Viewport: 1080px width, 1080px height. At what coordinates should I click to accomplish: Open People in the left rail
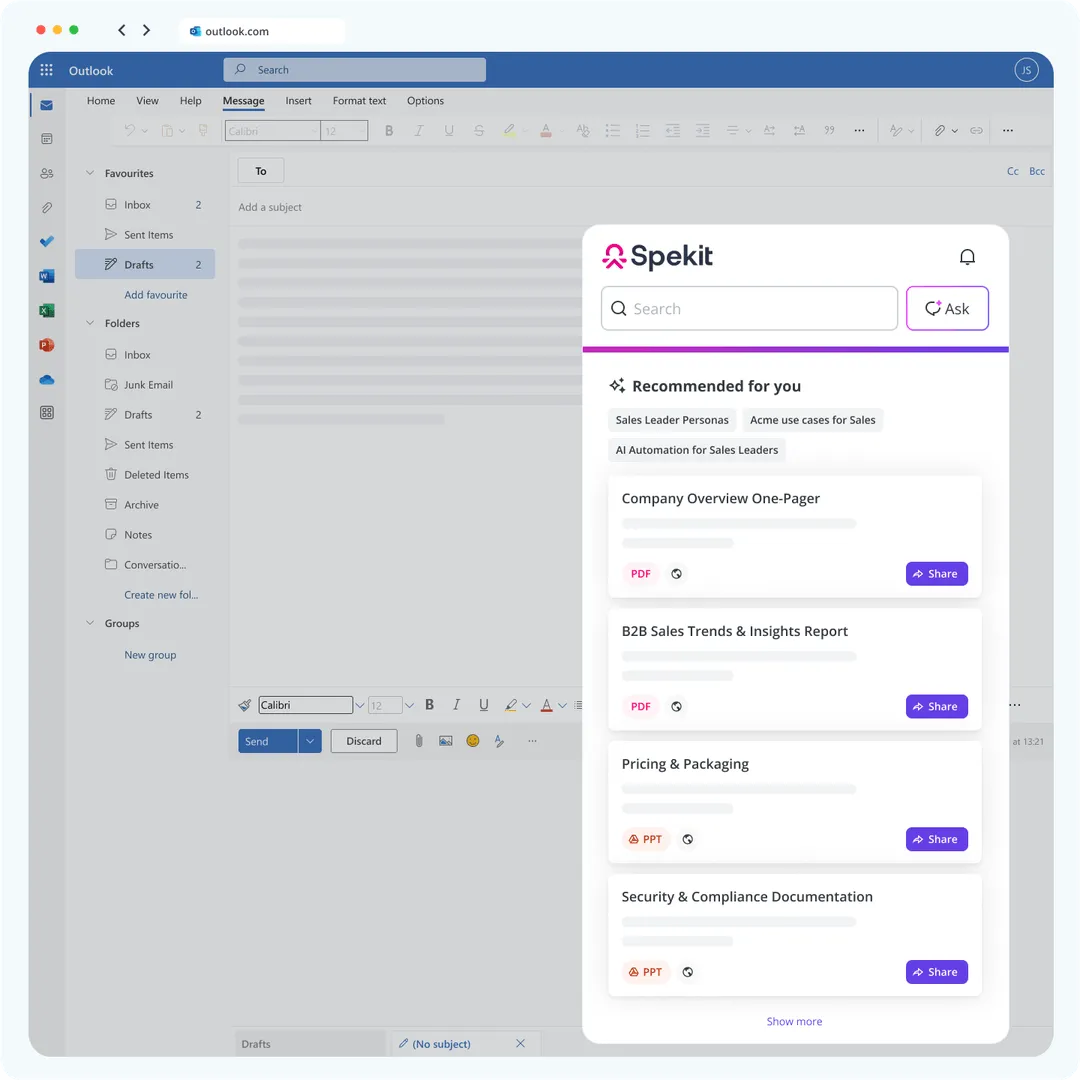[x=46, y=174]
